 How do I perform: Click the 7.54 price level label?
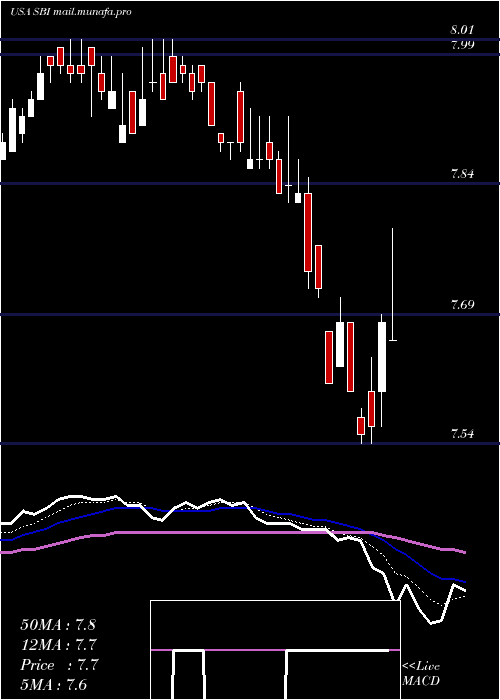[x=462, y=433]
